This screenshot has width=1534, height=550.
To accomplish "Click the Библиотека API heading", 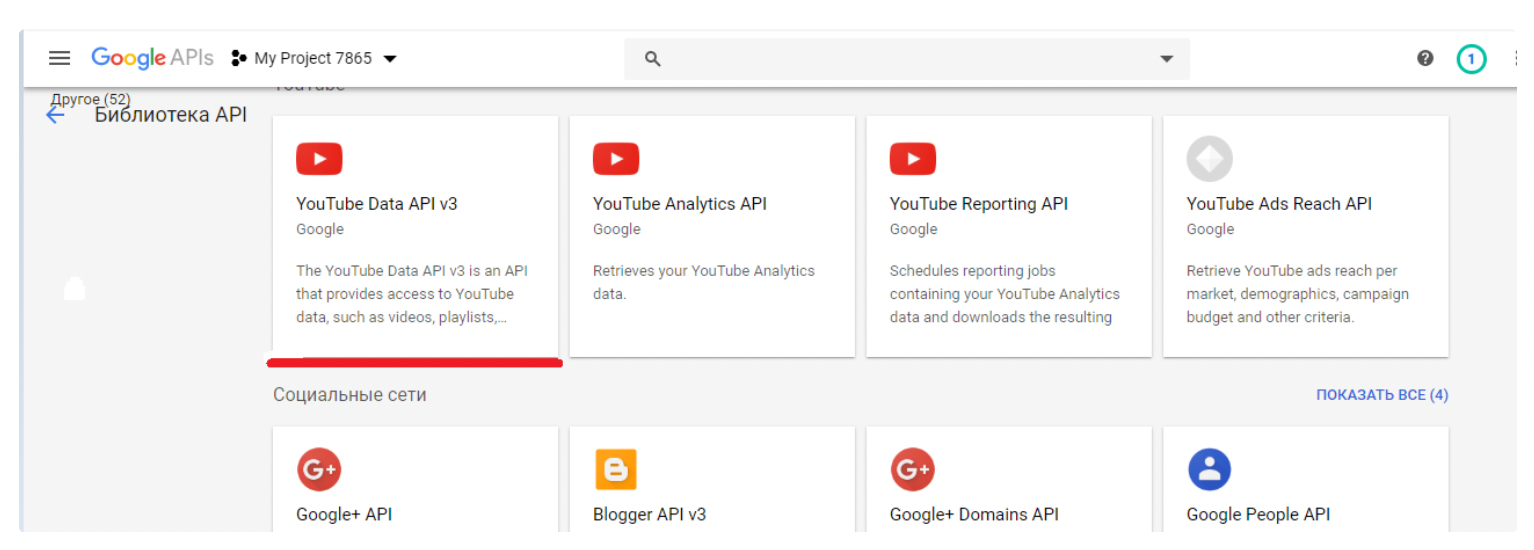I will click(171, 115).
